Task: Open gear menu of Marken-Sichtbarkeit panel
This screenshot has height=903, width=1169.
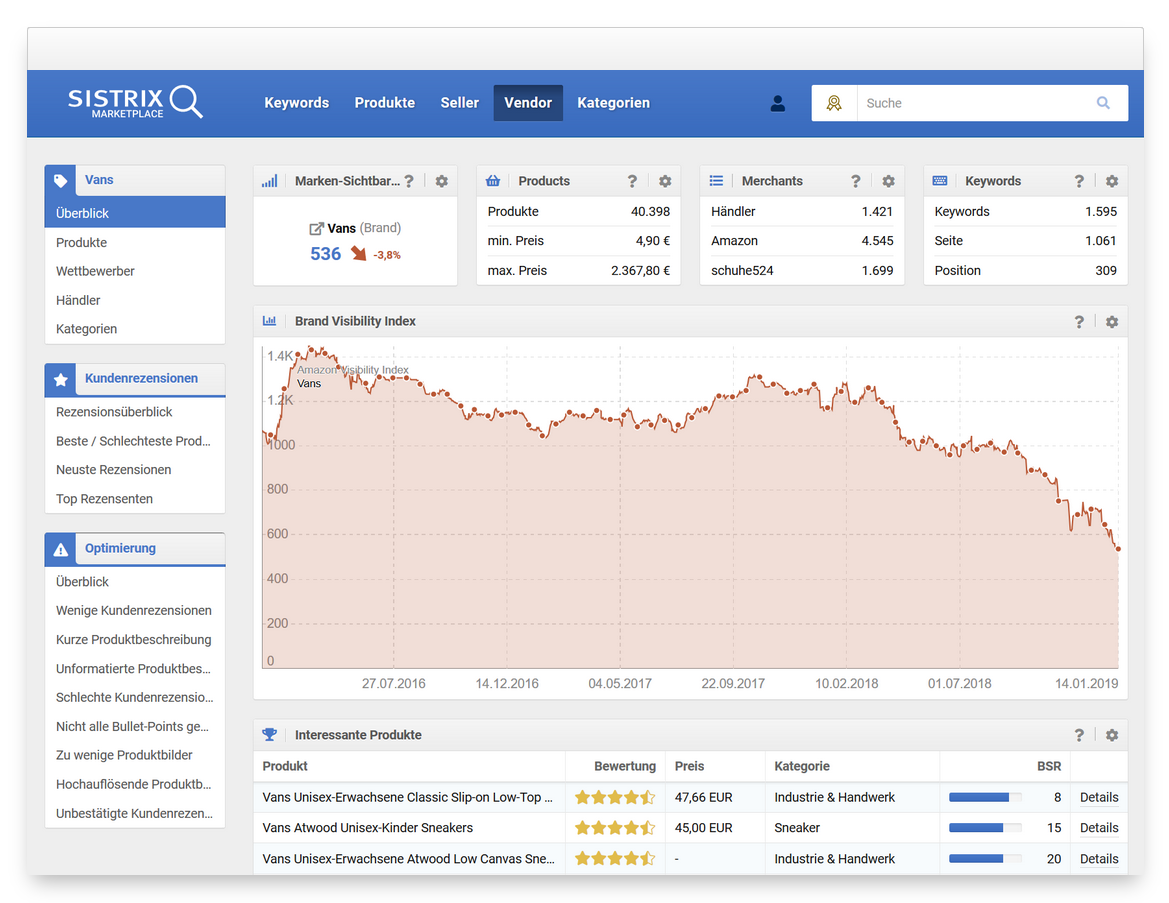Action: pos(442,181)
